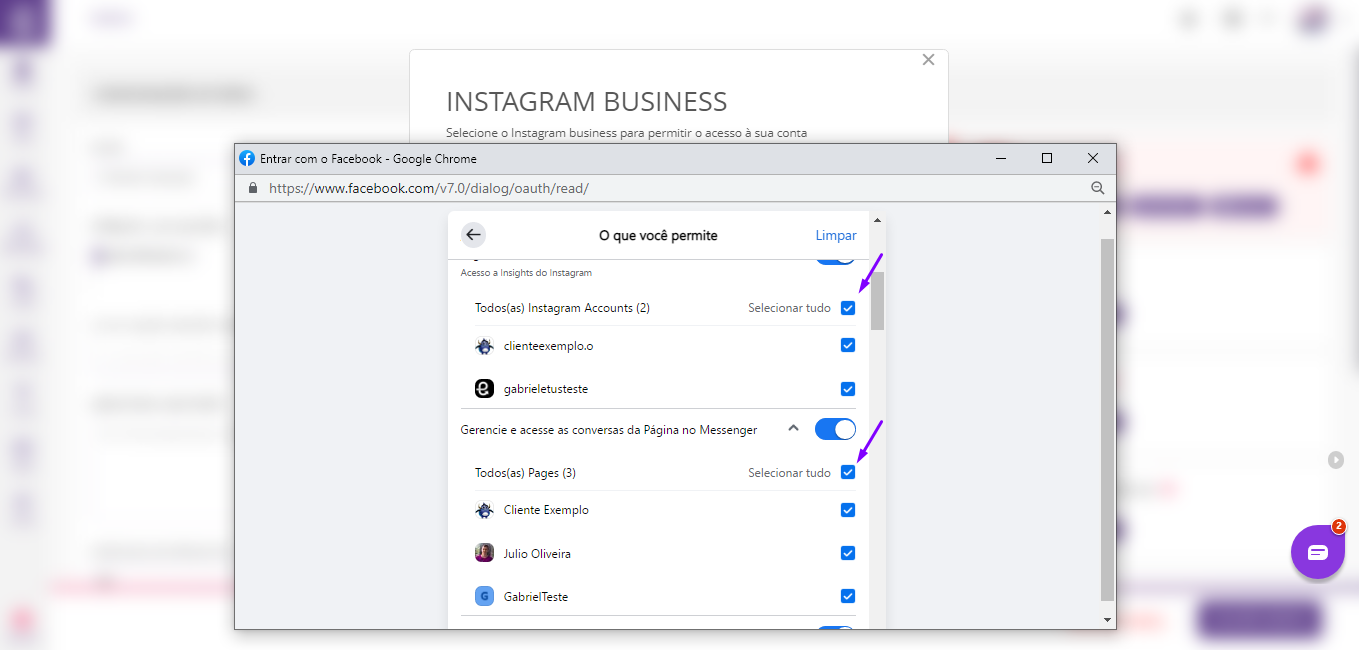Disable Messenger conversations permission switch
This screenshot has width=1359, height=650.
tap(836, 429)
